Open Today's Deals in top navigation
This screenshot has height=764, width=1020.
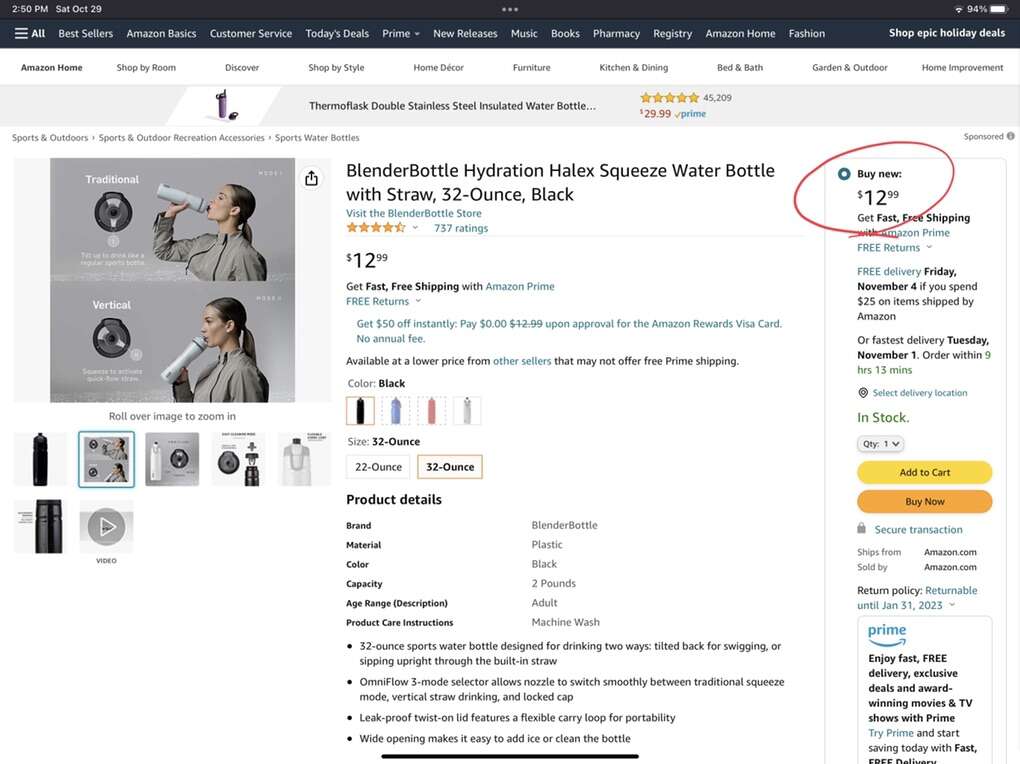click(x=337, y=33)
